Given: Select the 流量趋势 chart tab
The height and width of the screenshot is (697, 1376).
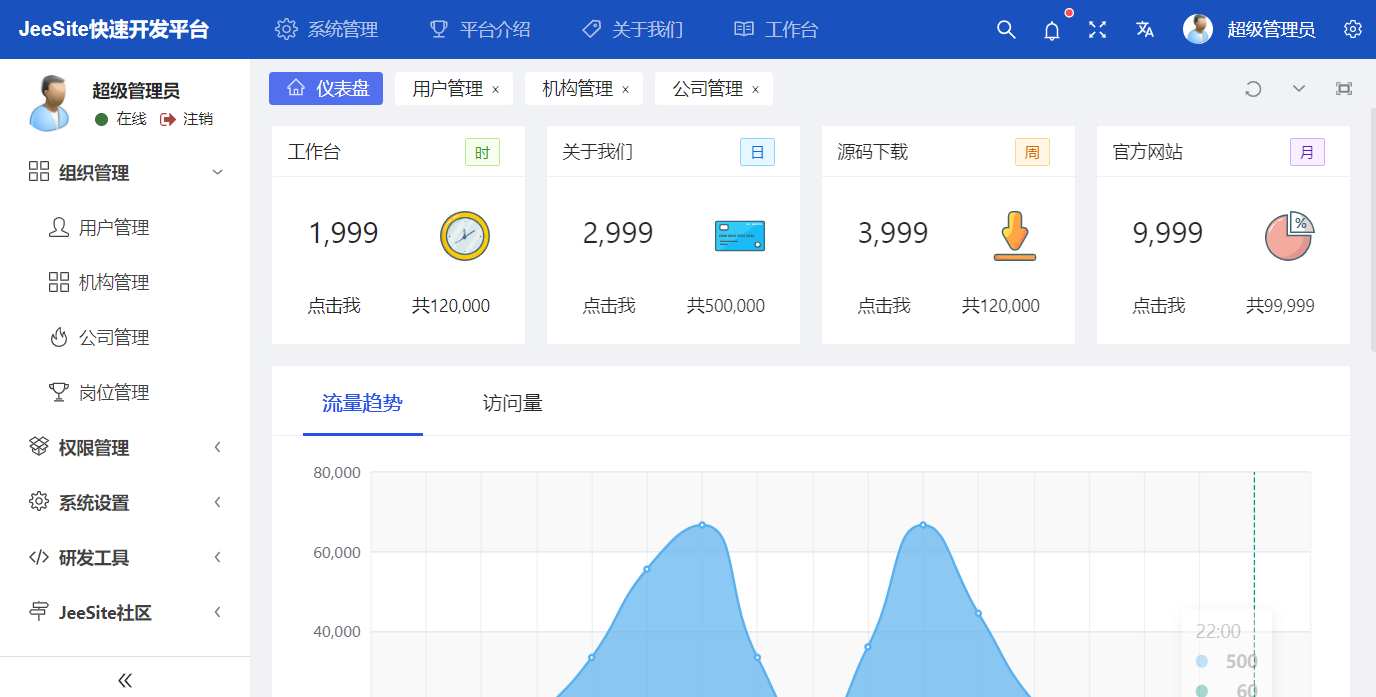Looking at the screenshot, I should click(363, 403).
